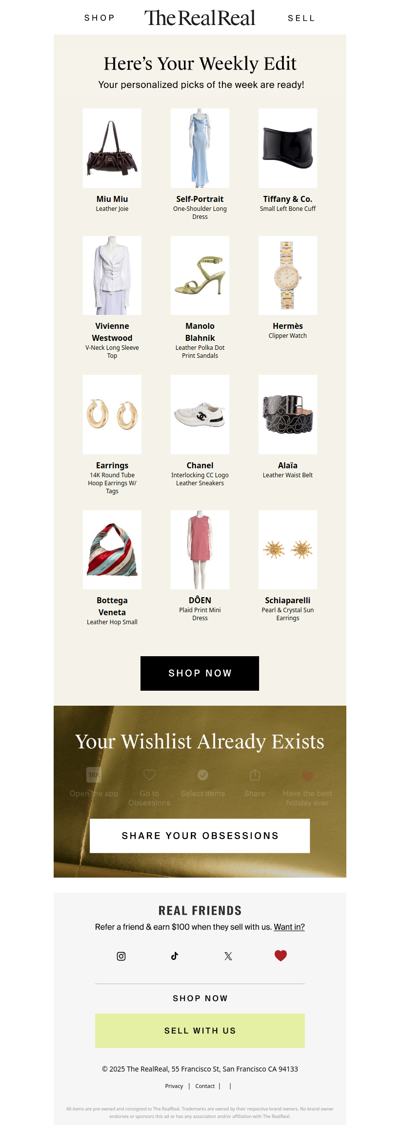Open the TikTok icon in footer
Viewport: 400px width, 1125px height.
pos(174,956)
